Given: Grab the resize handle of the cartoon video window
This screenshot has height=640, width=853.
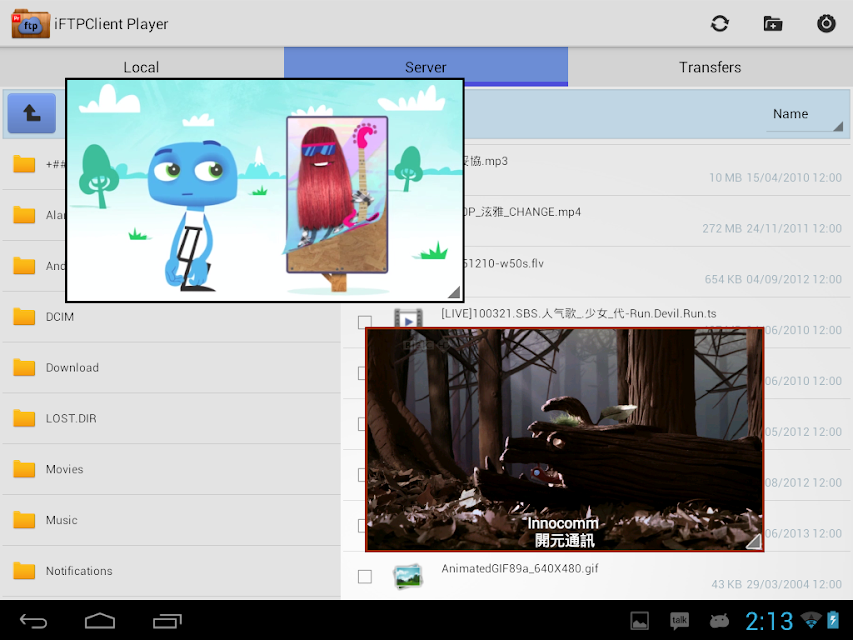Looking at the screenshot, I should pos(454,292).
